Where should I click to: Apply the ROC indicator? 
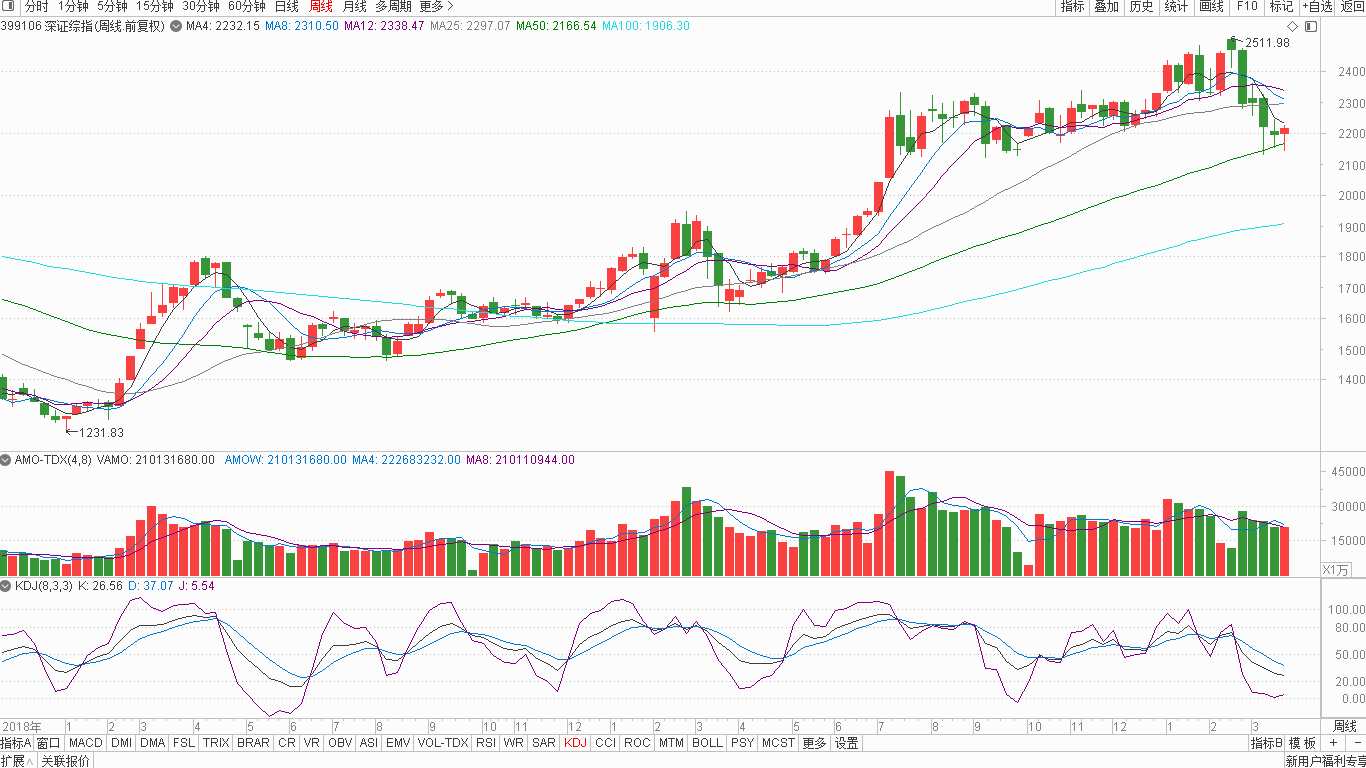[637, 743]
